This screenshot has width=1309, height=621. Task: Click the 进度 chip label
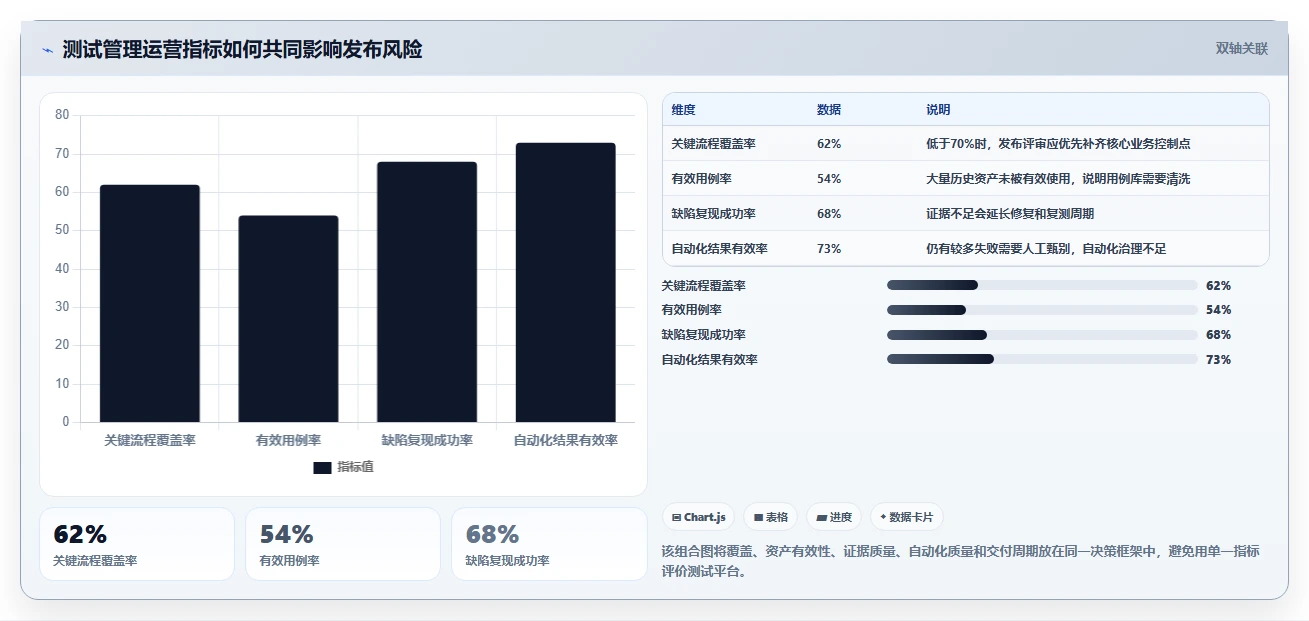coord(840,517)
